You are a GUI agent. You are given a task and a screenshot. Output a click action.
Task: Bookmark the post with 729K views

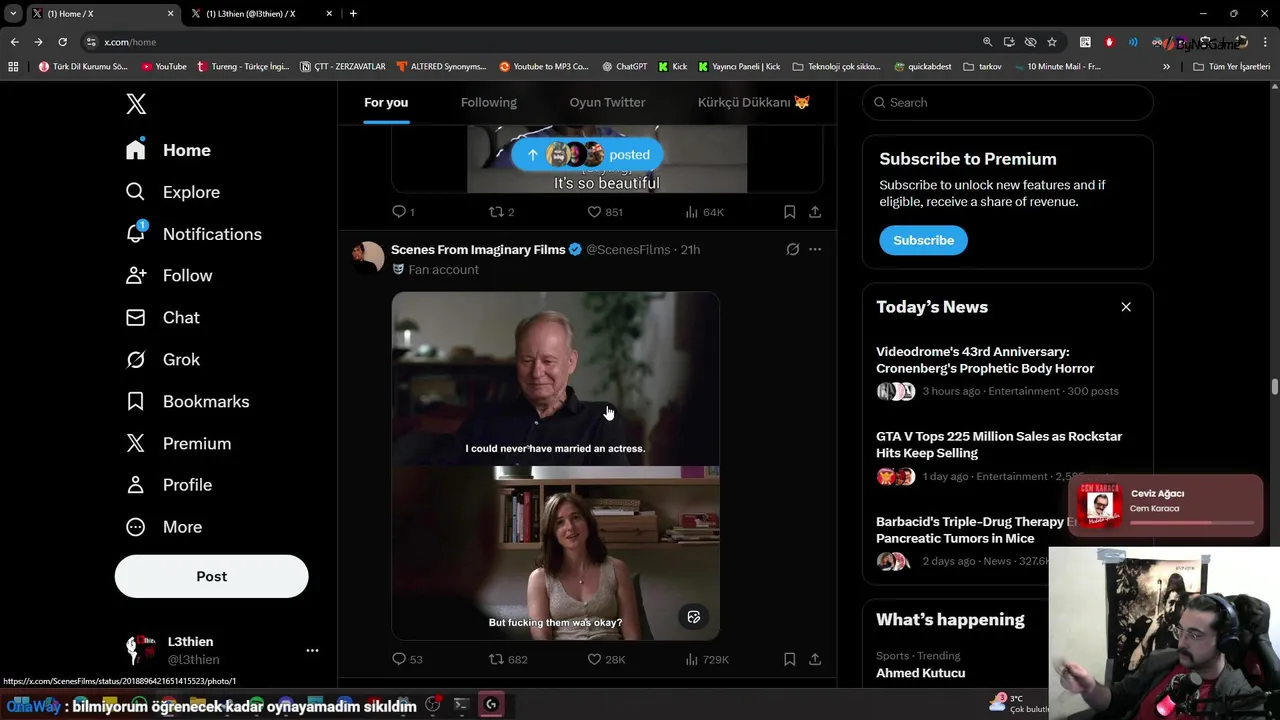789,659
